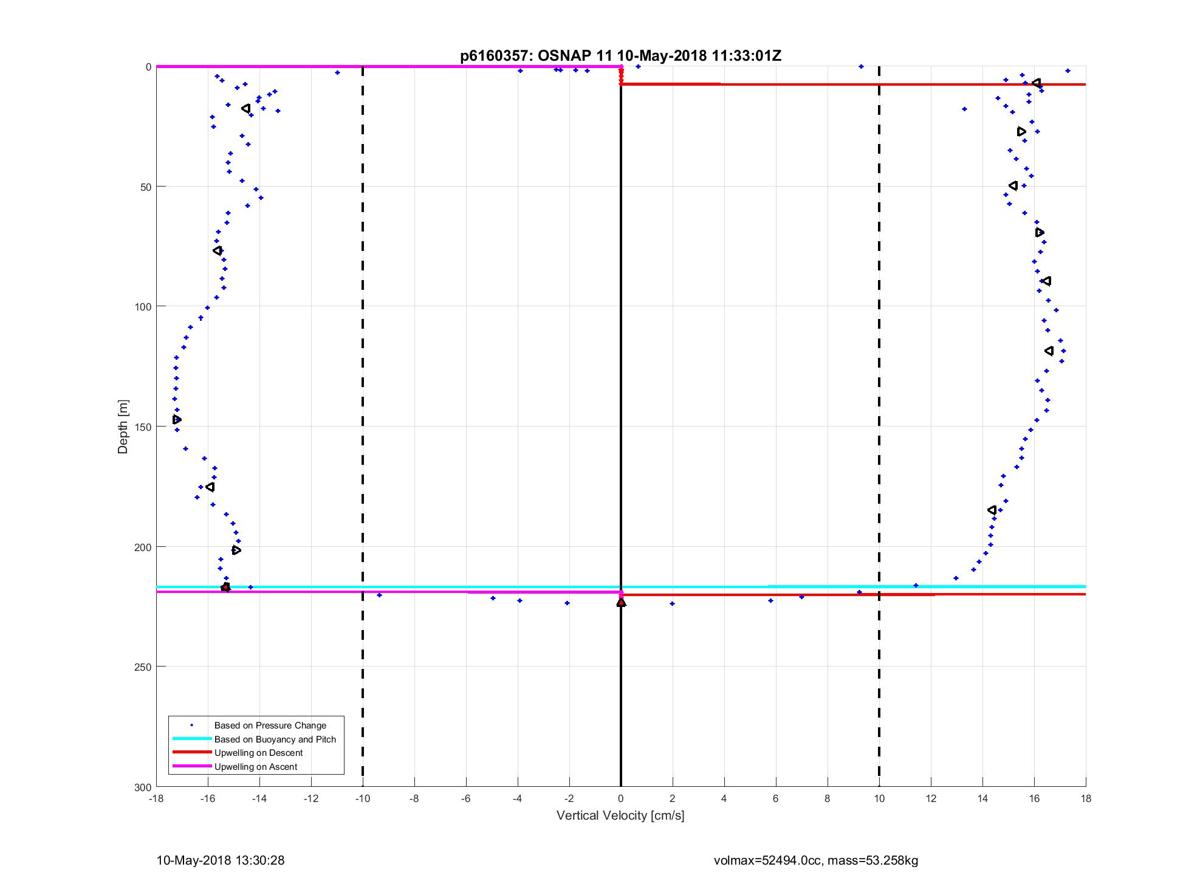Click x-axis tick label "4"
The height and width of the screenshot is (885, 1200).
(724, 799)
